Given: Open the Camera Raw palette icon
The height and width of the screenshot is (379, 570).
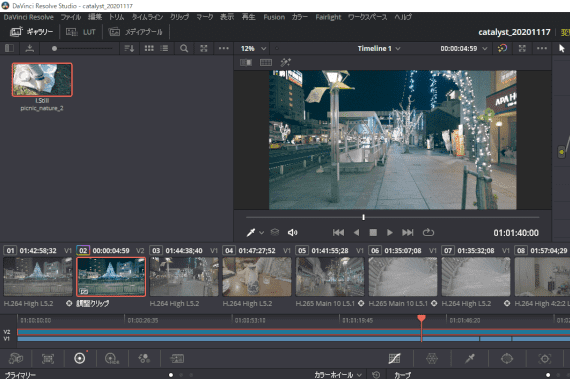Looking at the screenshot, I should [x=16, y=359].
